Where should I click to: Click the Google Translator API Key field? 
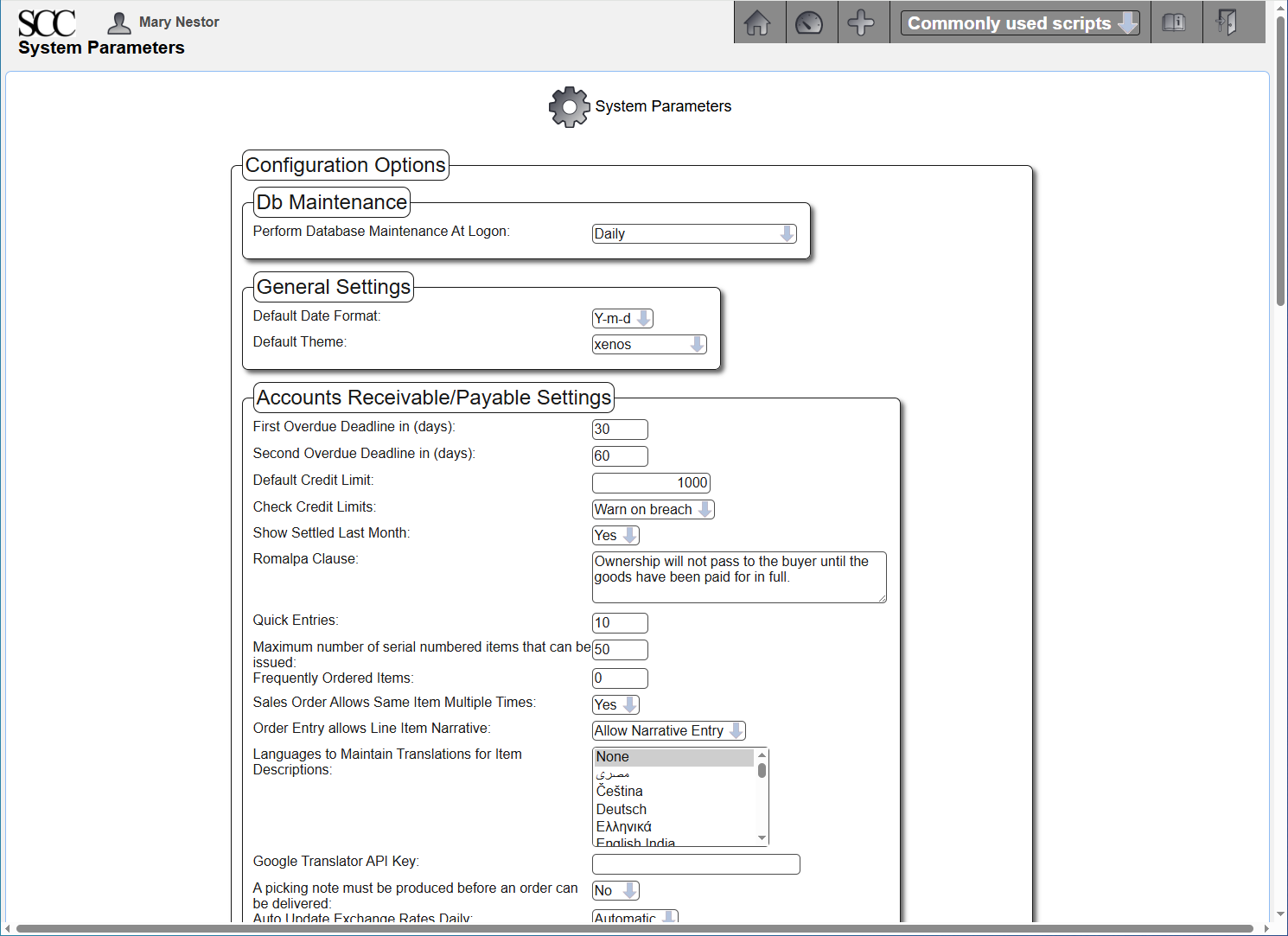click(x=696, y=864)
